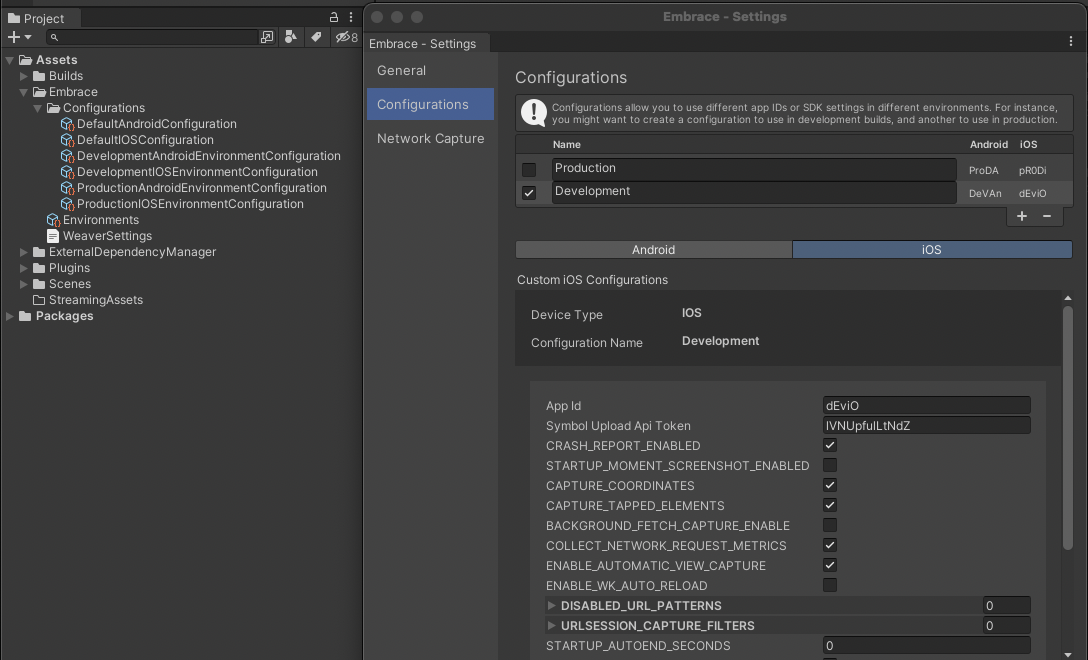The width and height of the screenshot is (1088, 660).
Task: Open Network Capture settings section
Action: (x=430, y=138)
